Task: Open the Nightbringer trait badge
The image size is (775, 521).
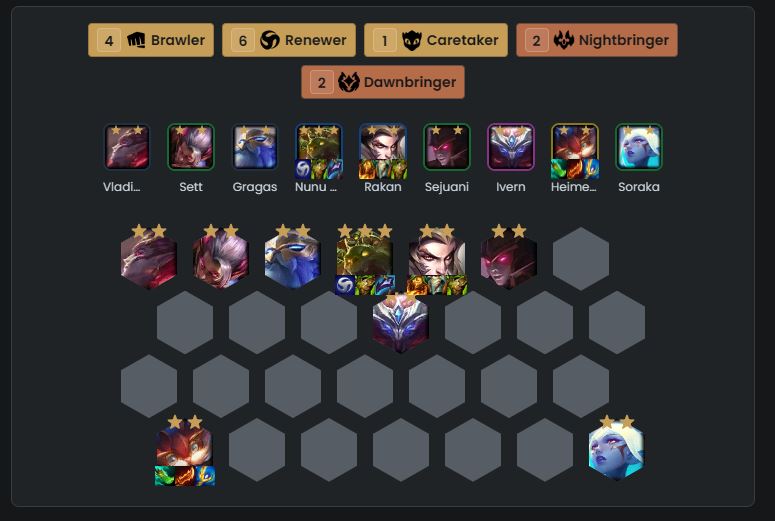Action: point(597,40)
